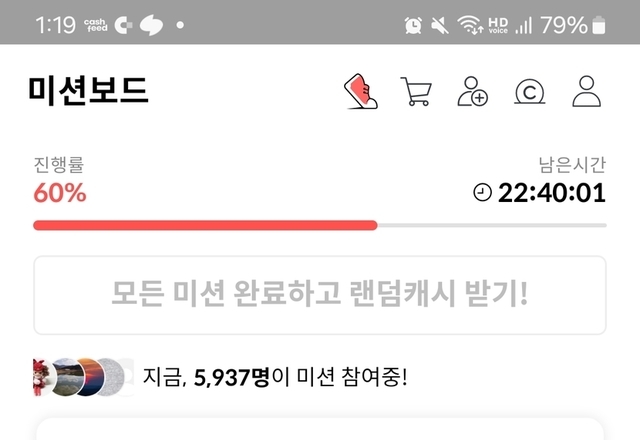Tap the Wi-Fi status icon
640x440 pixels.
click(470, 25)
